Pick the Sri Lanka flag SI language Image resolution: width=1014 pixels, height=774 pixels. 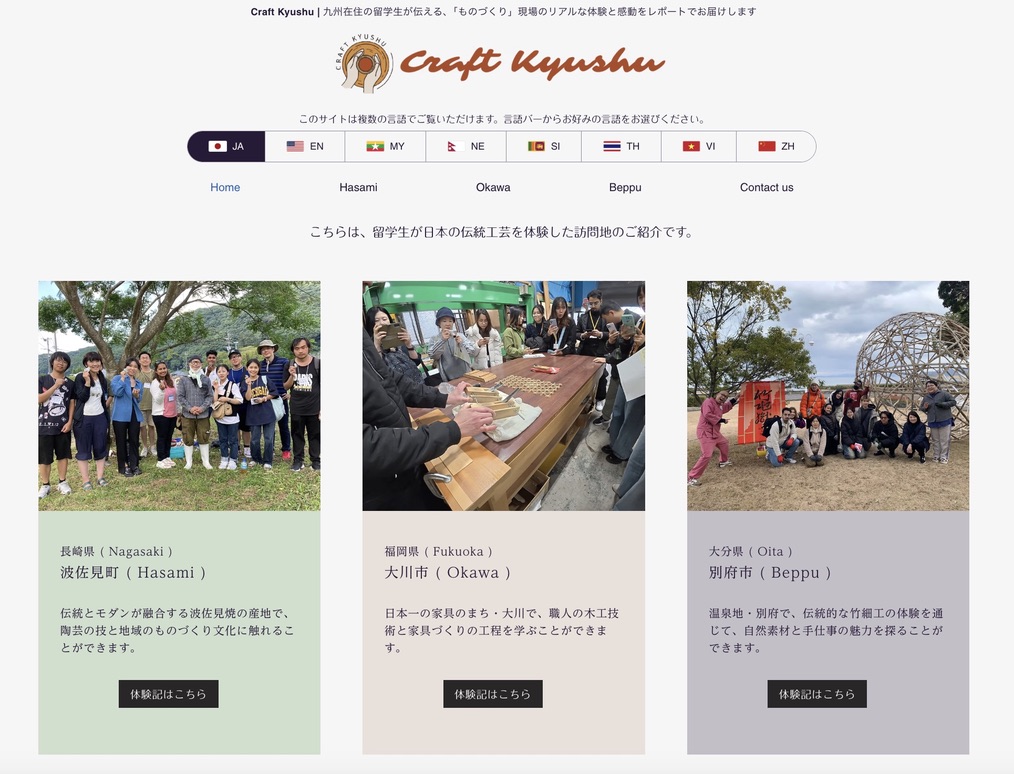click(544, 146)
